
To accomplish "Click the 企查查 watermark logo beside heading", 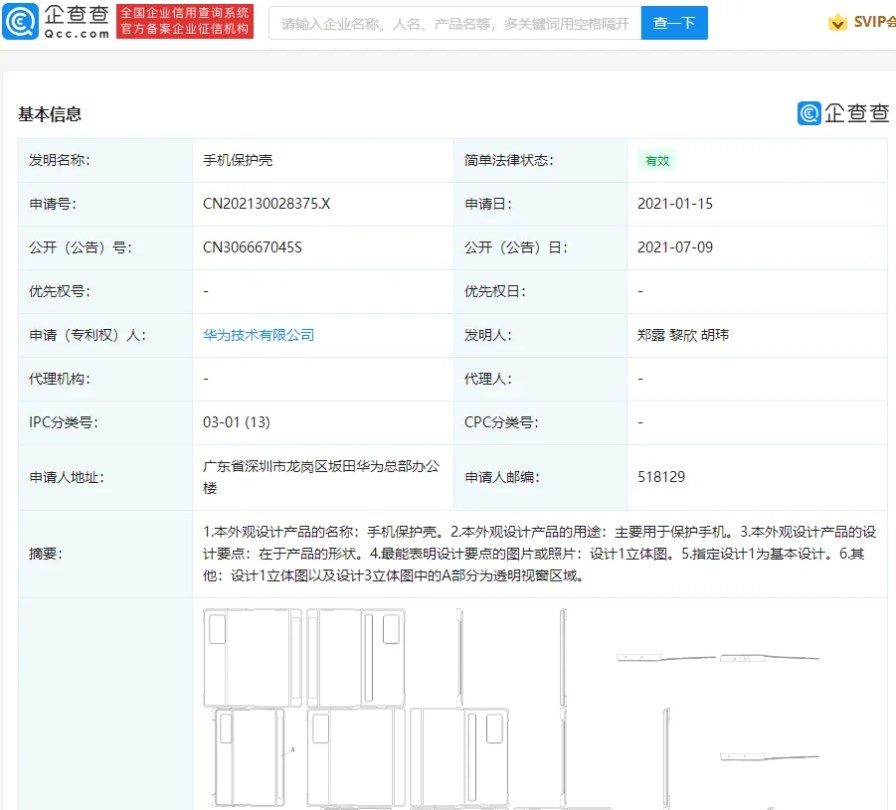I will (x=843, y=113).
